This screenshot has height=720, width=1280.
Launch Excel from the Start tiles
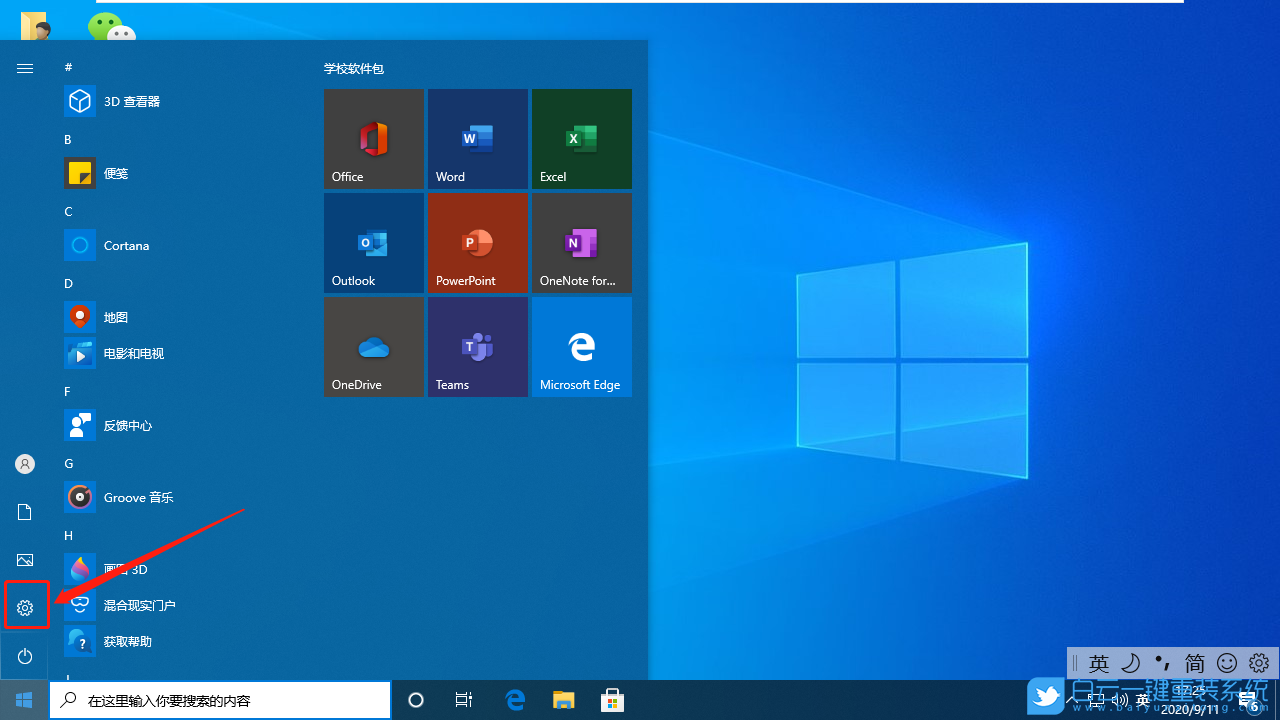(581, 139)
